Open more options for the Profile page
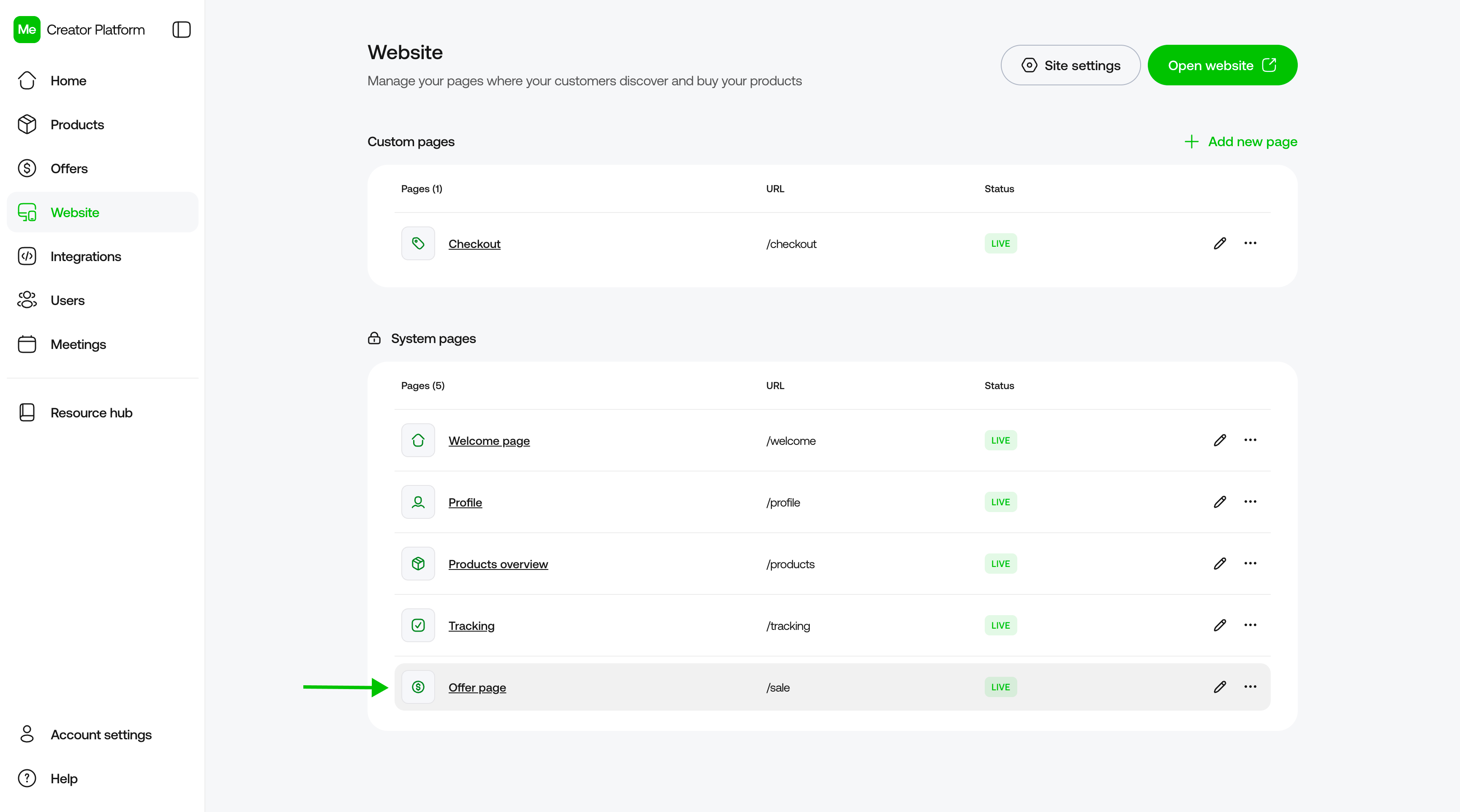 1250,501
